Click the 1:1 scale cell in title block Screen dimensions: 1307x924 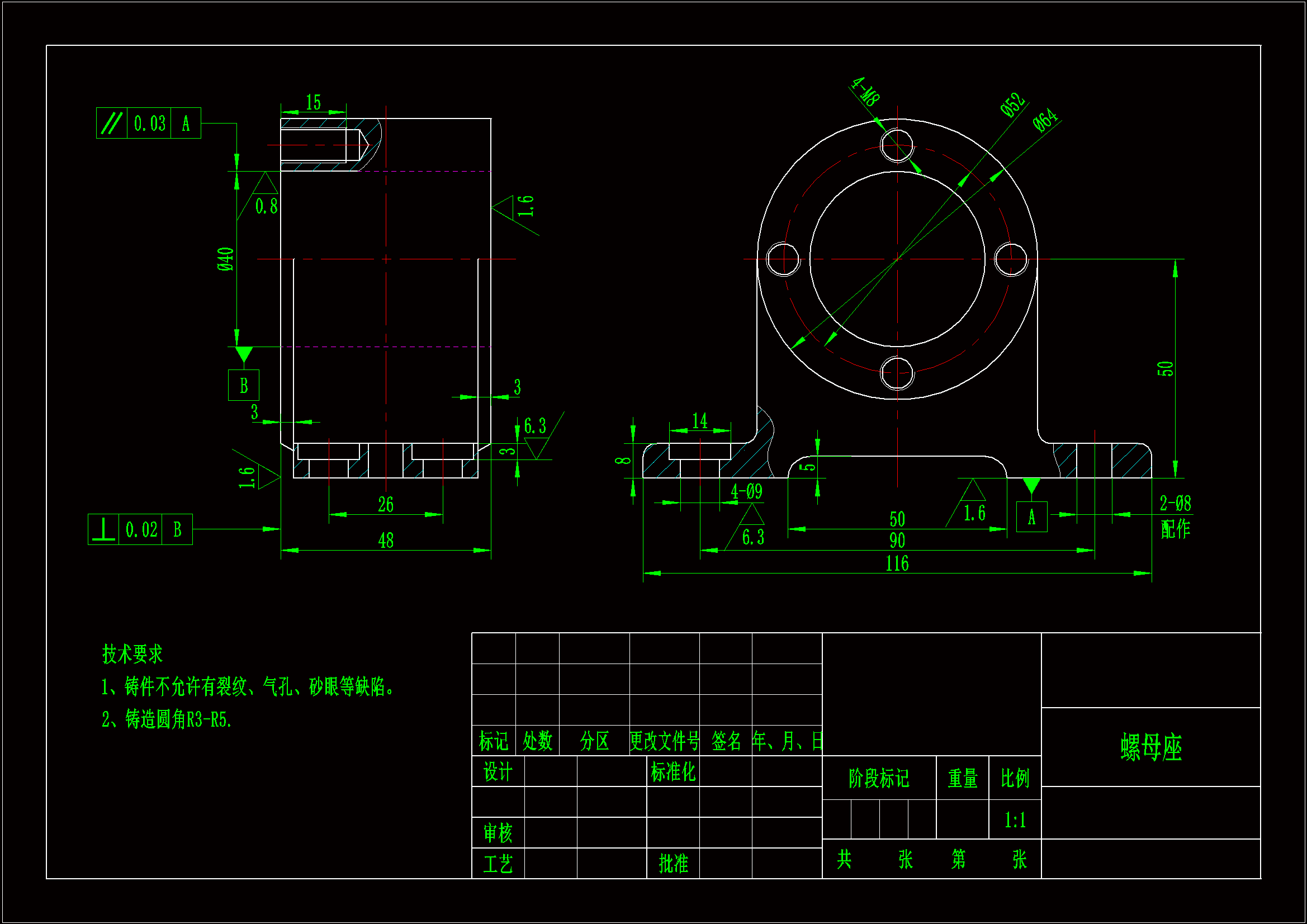point(1015,821)
